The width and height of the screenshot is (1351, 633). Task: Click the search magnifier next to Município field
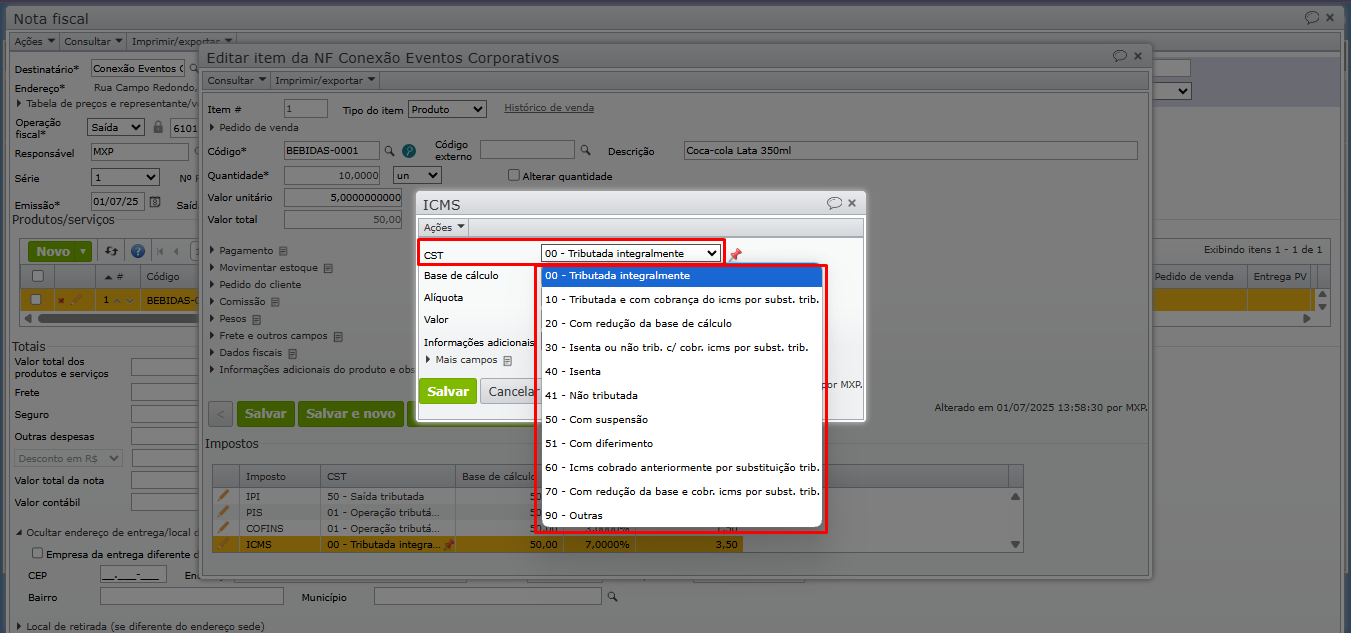(x=613, y=597)
